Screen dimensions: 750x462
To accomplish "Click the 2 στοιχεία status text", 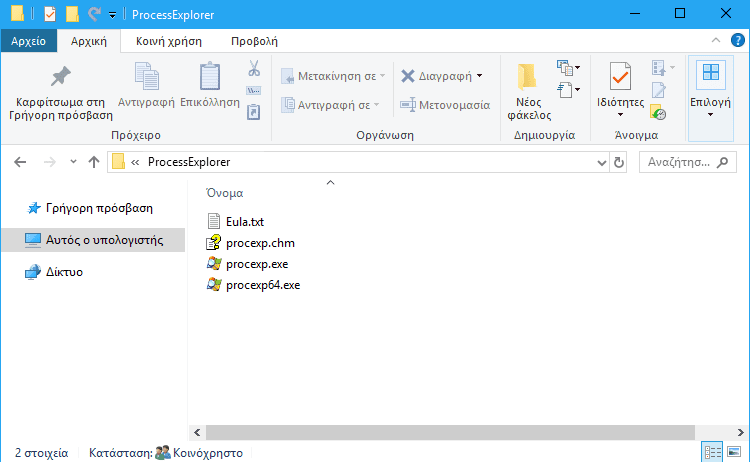I will [42, 453].
